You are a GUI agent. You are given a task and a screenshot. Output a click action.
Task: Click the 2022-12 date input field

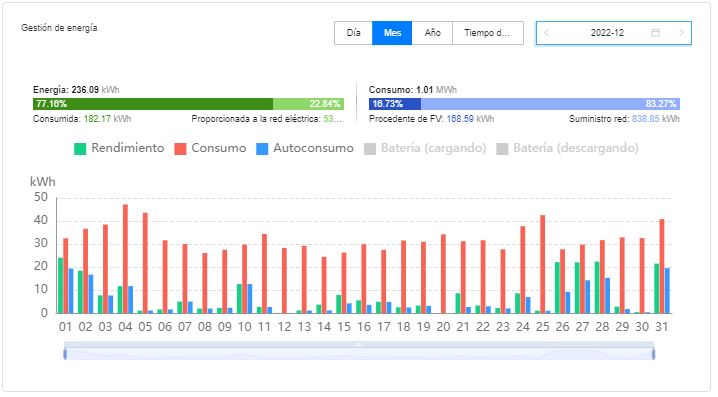coord(607,33)
